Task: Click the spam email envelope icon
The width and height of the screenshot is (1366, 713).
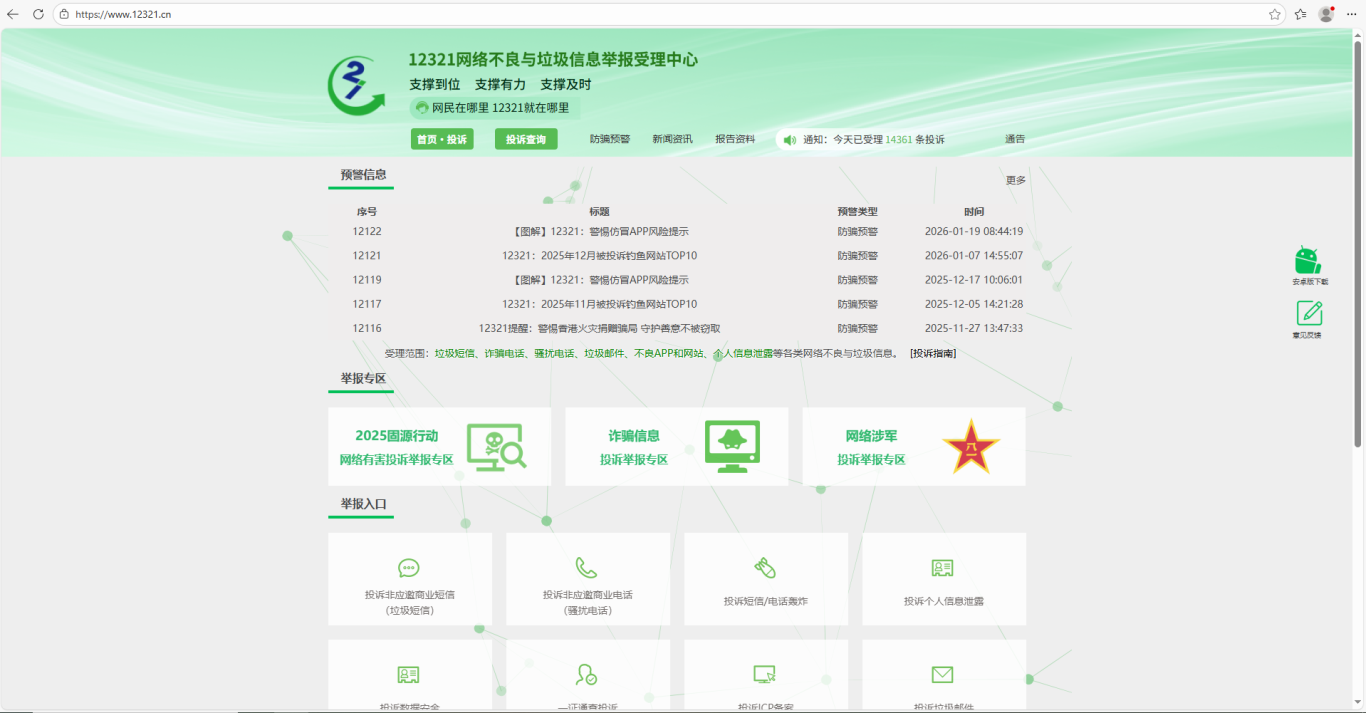Action: [x=942, y=675]
